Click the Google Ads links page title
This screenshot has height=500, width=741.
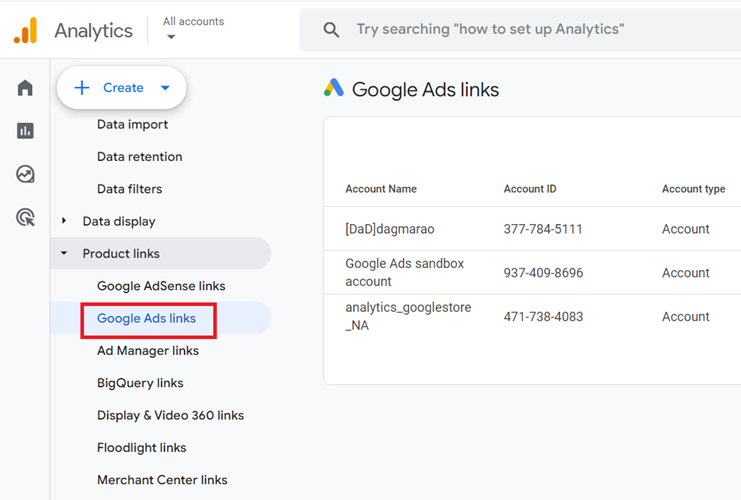(425, 90)
